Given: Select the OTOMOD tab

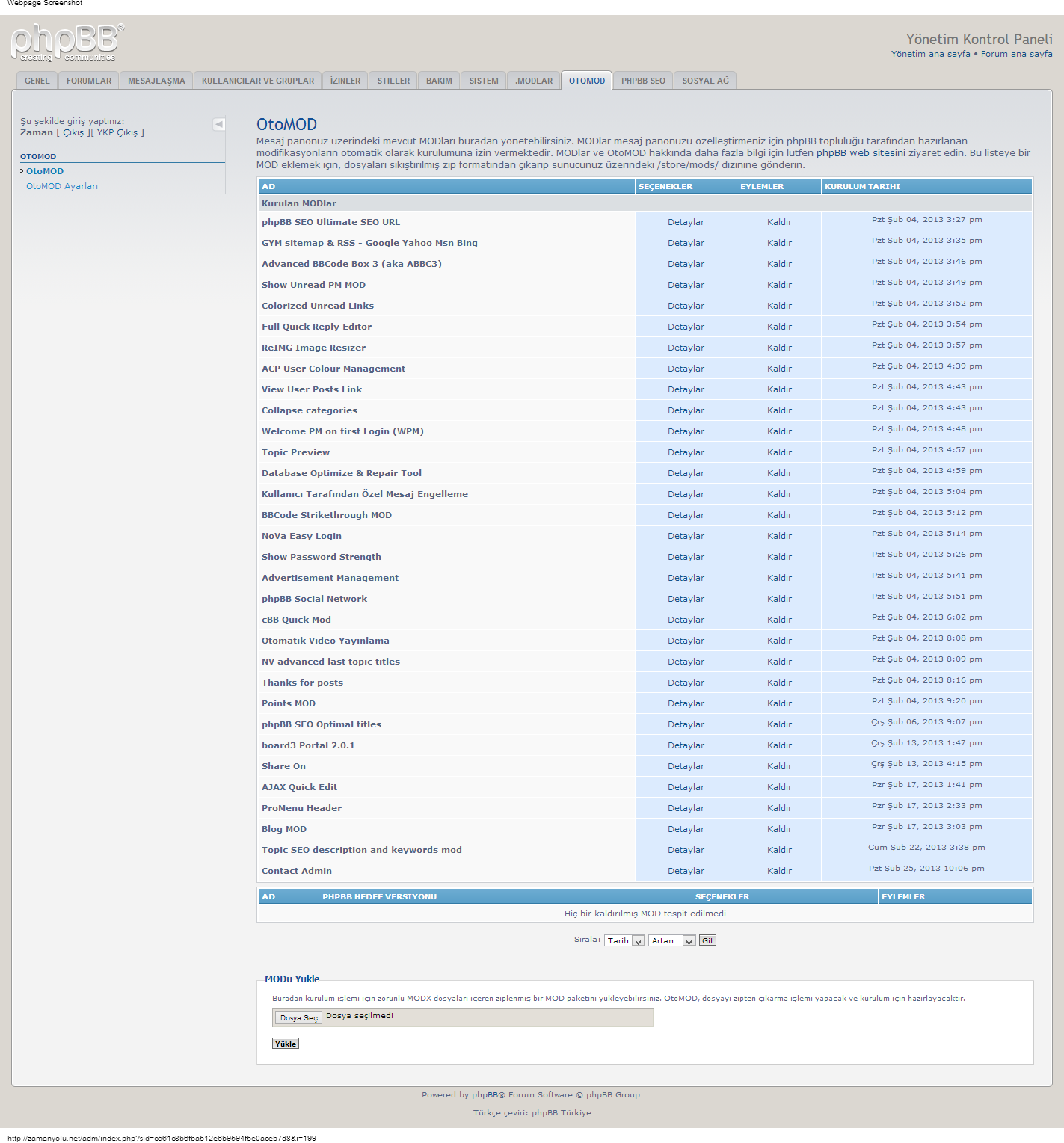Looking at the screenshot, I should pyautogui.click(x=587, y=81).
